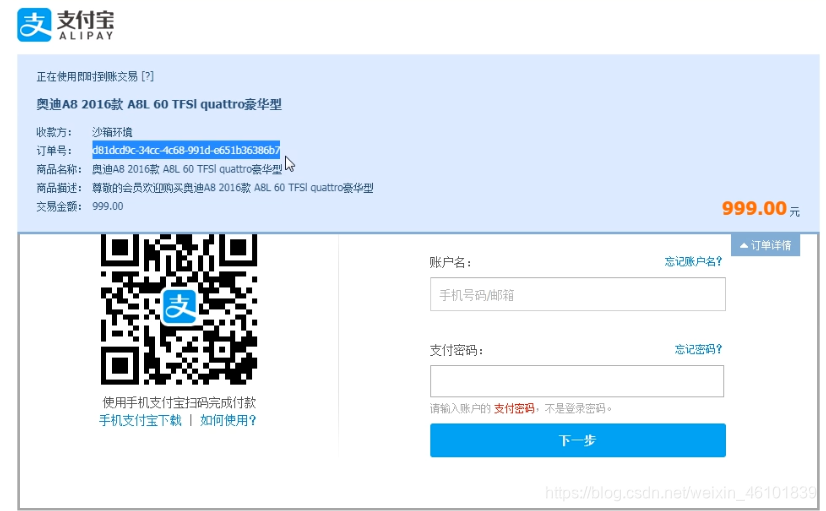Select the highlighted order number d81dcd9c-34cc-4c68-991d-e651b36386b7

tap(186, 150)
